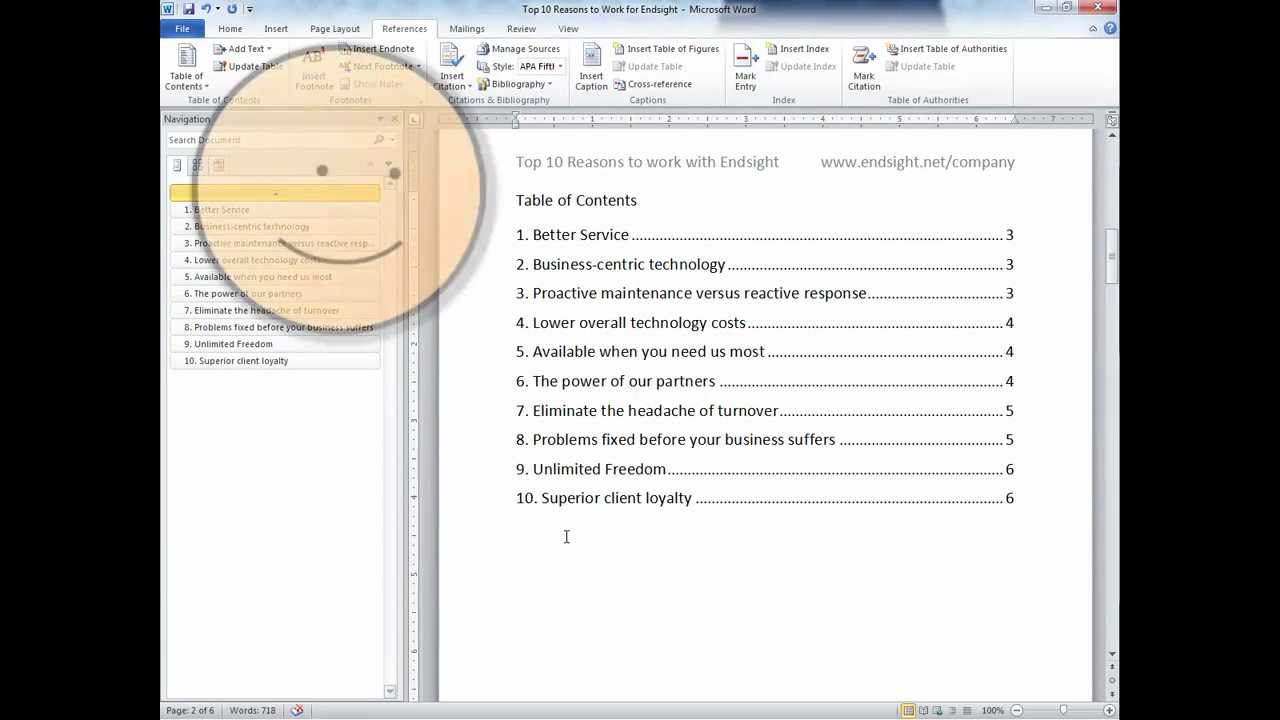Go to '9. Unlimited Freedom' heading in Navigation
The width and height of the screenshot is (1280, 720).
point(275,344)
